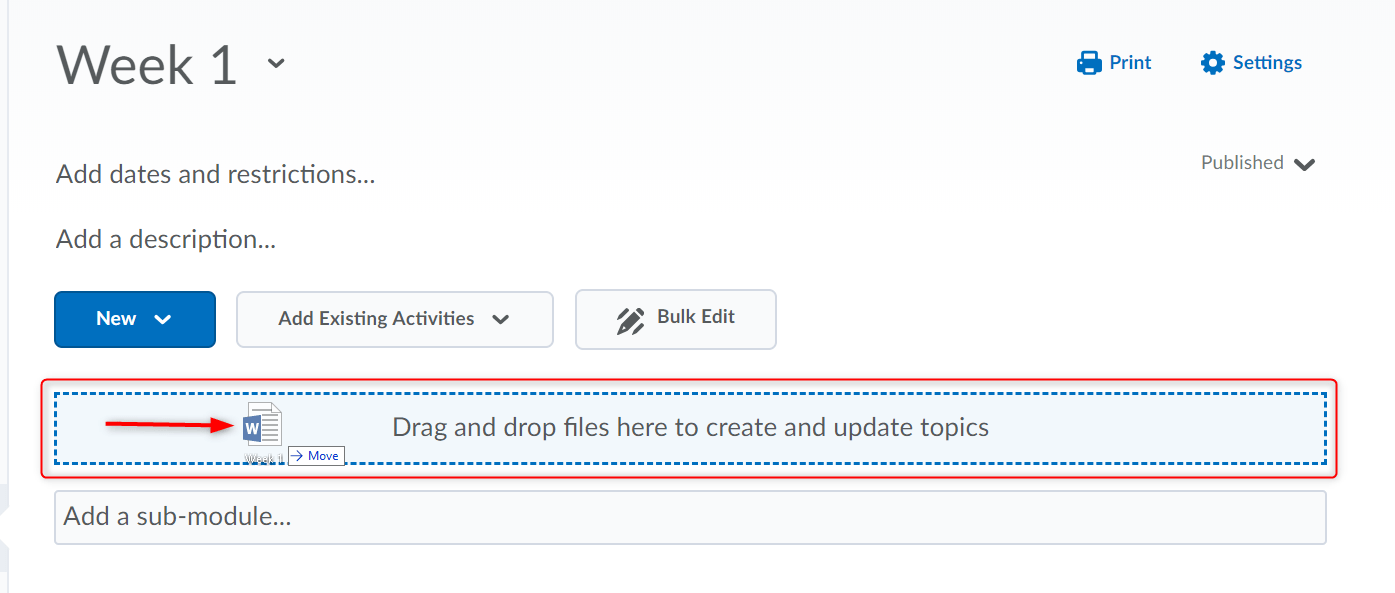This screenshot has width=1395, height=593.
Task: Click the printer icon beside Print
Action: click(x=1088, y=63)
